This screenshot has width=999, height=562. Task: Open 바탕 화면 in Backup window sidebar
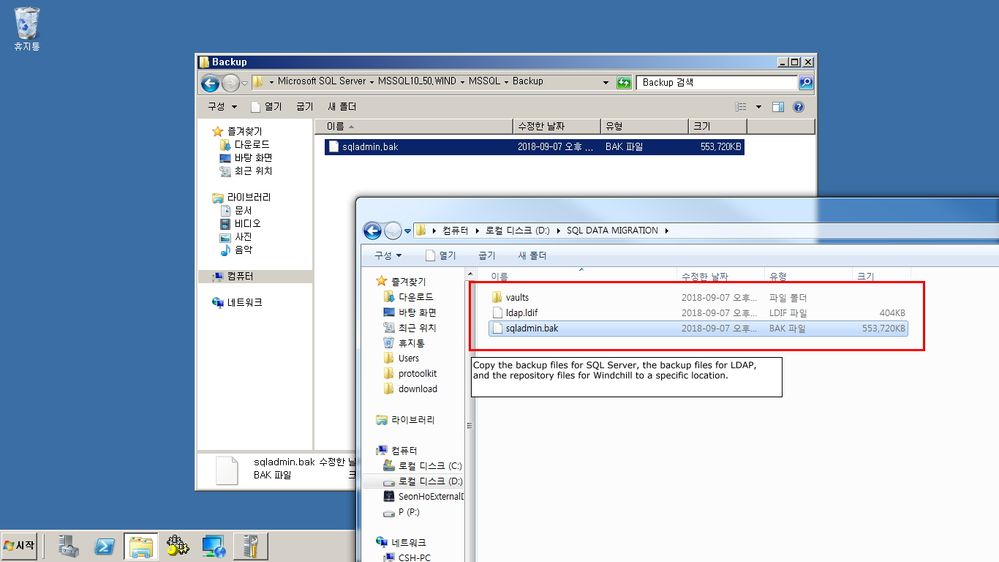coord(246,158)
